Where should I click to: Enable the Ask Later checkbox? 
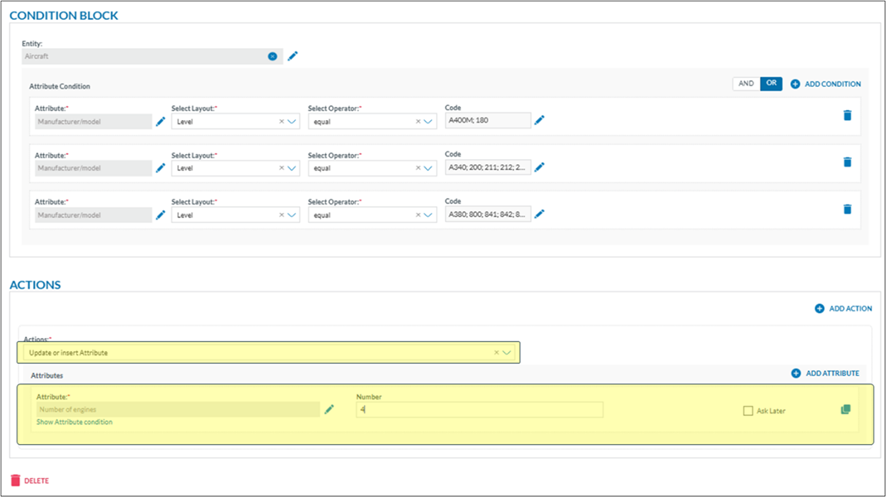click(748, 411)
